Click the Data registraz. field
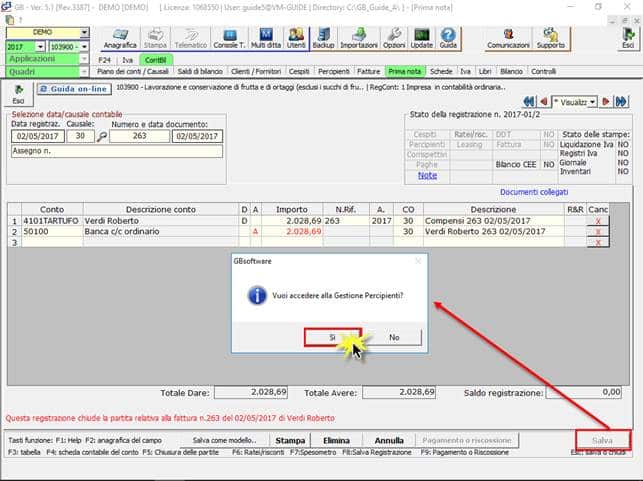Viewport: 643px width, 481px height. pyautogui.click(x=38, y=136)
